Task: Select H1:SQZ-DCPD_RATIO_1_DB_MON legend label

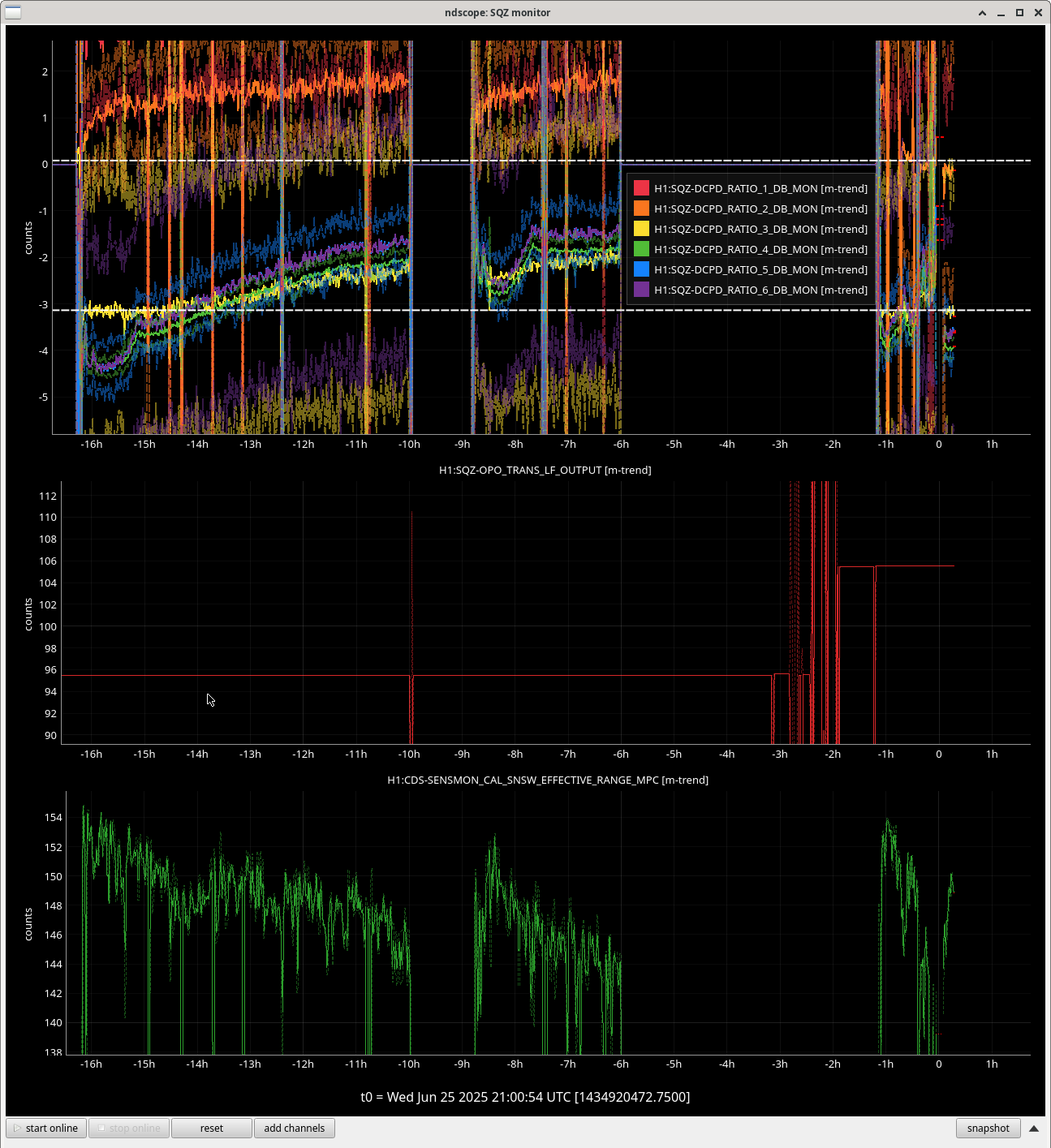Action: pos(760,188)
